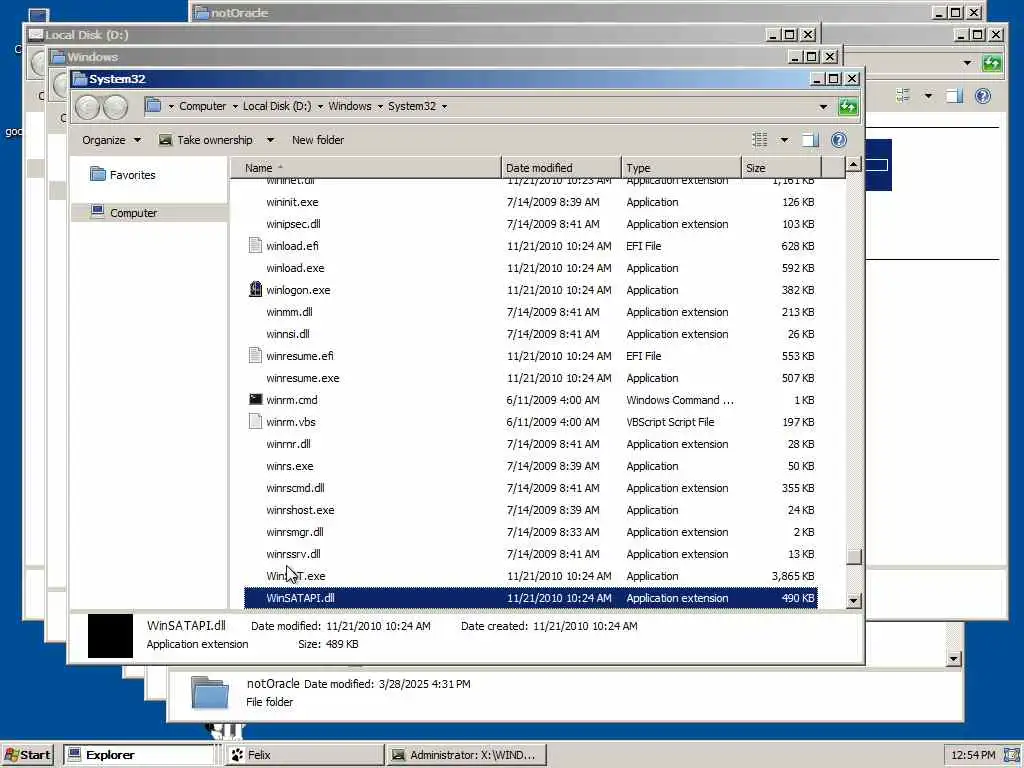
Task: Expand the arrow after Computer in the breadcrumb
Action: coord(234,106)
